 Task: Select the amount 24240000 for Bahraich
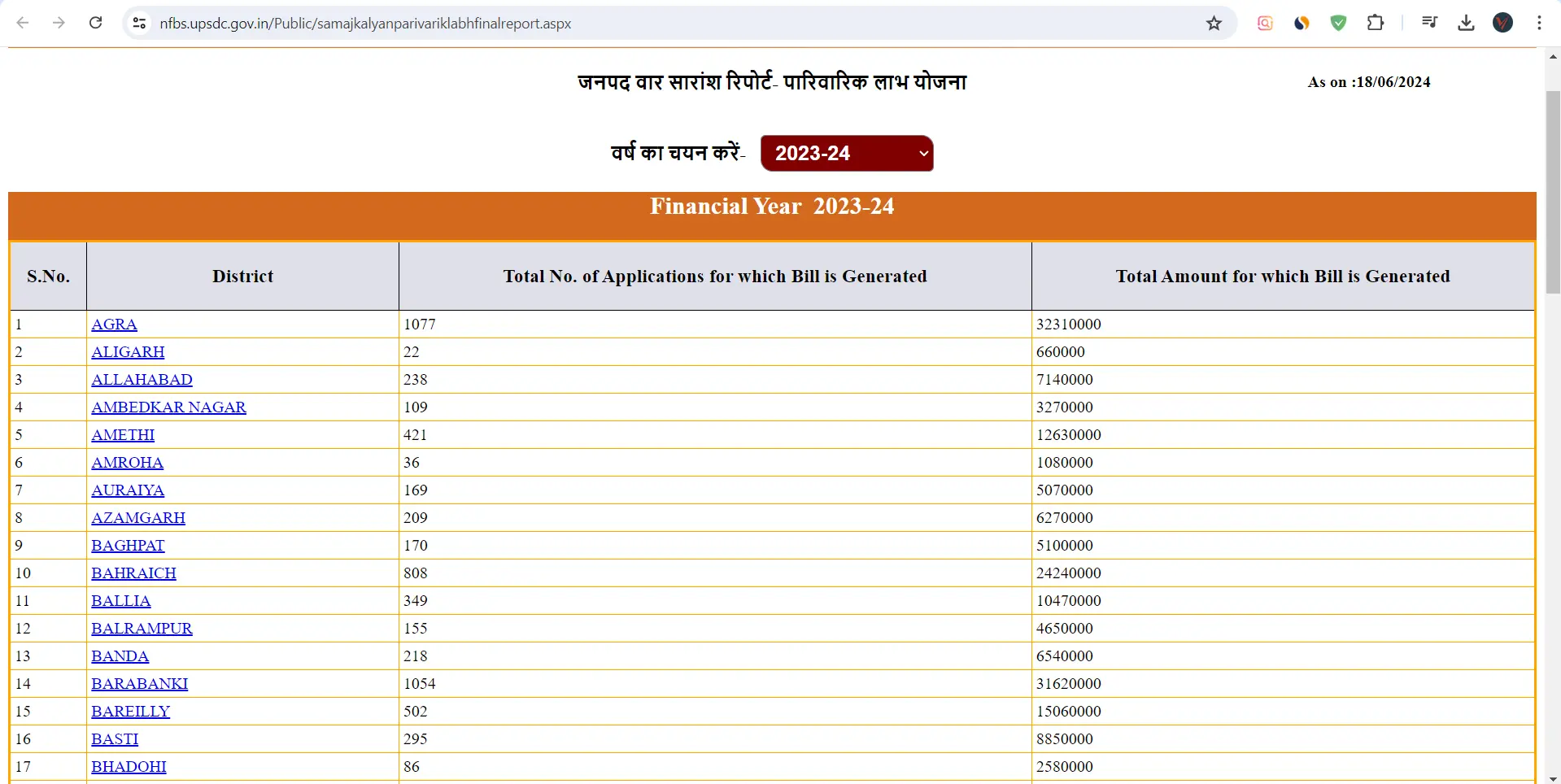coord(1069,573)
